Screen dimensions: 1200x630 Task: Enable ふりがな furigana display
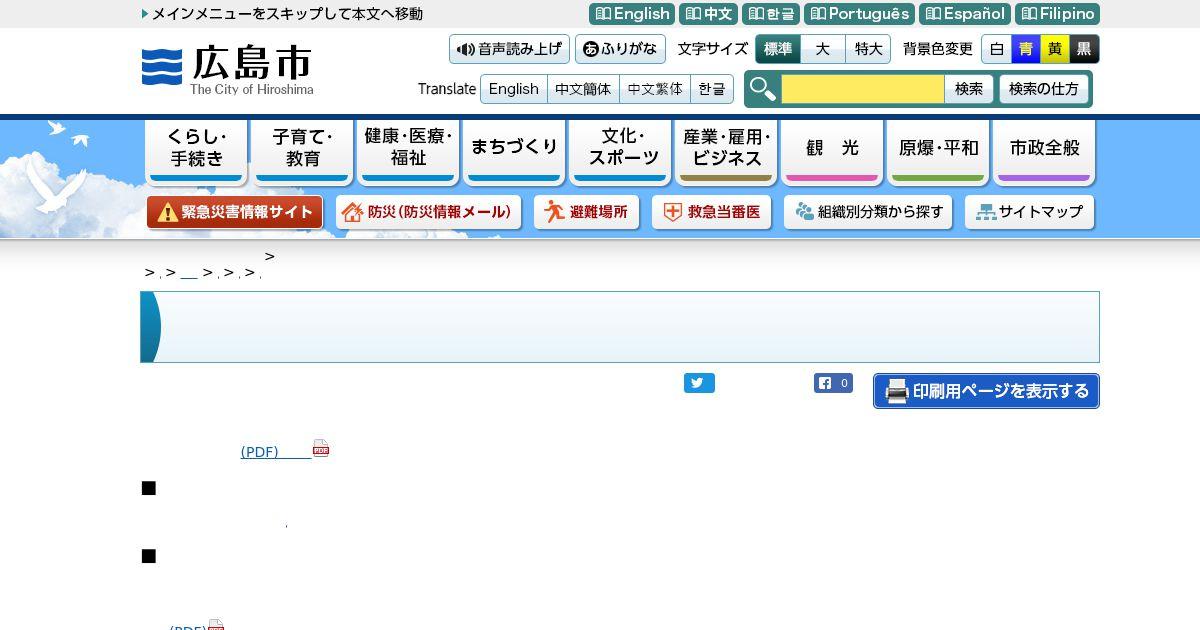click(620, 49)
